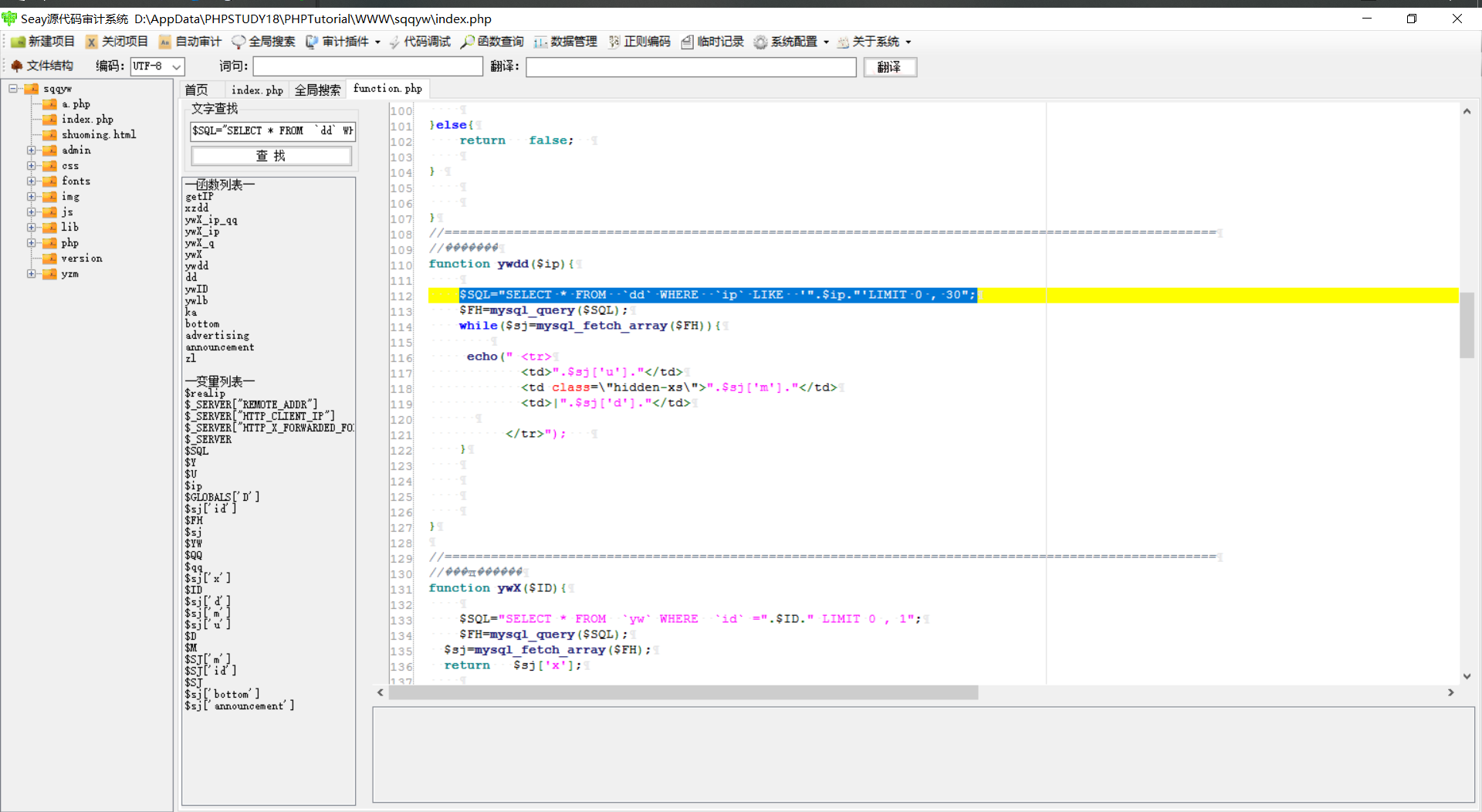This screenshot has height=812, width=1482.
Task: Select the version file icon
Action: [x=49, y=259]
